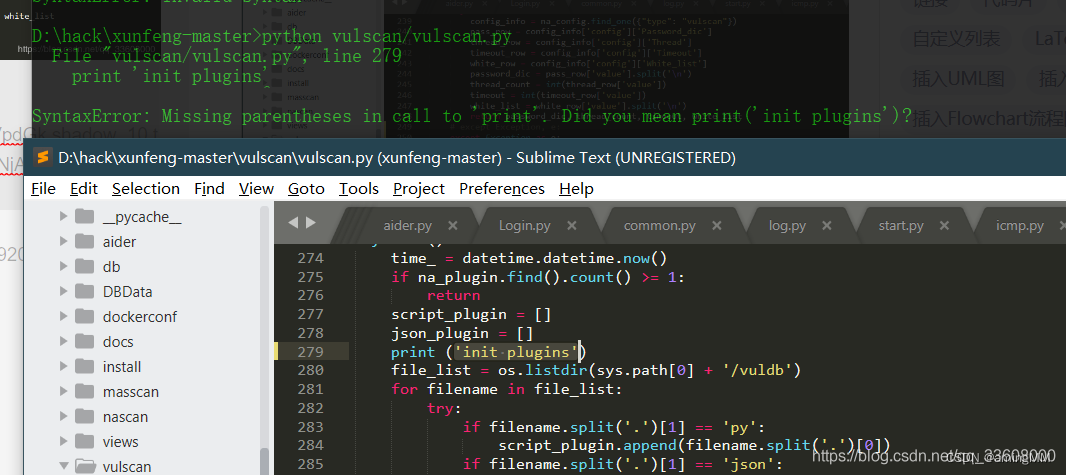Open the Selection menu
1066x475 pixels.
coord(145,188)
